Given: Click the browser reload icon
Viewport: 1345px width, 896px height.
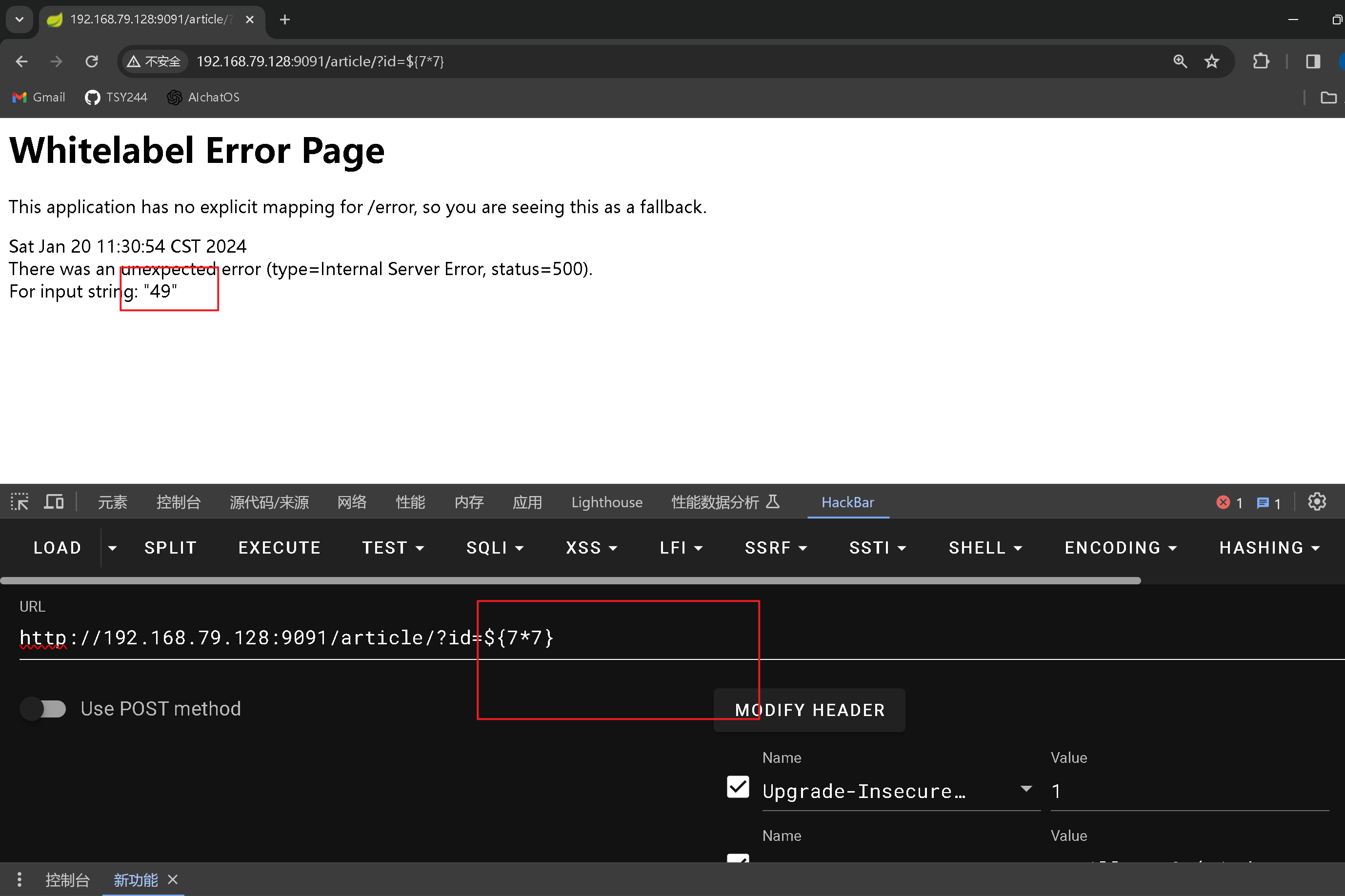Looking at the screenshot, I should [91, 61].
